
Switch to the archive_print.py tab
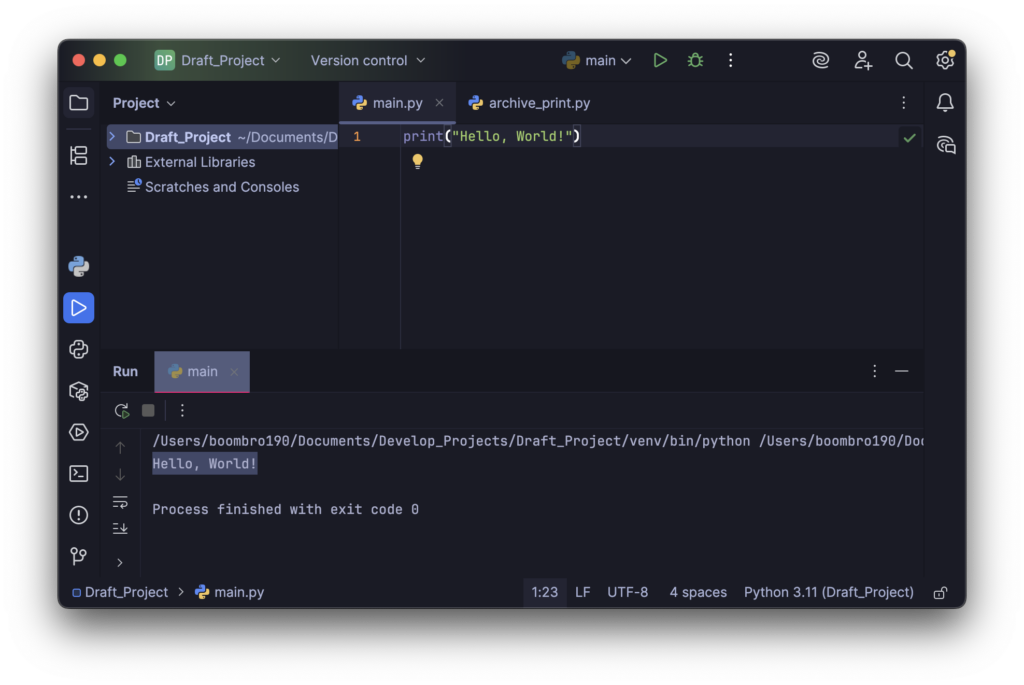pyautogui.click(x=528, y=103)
